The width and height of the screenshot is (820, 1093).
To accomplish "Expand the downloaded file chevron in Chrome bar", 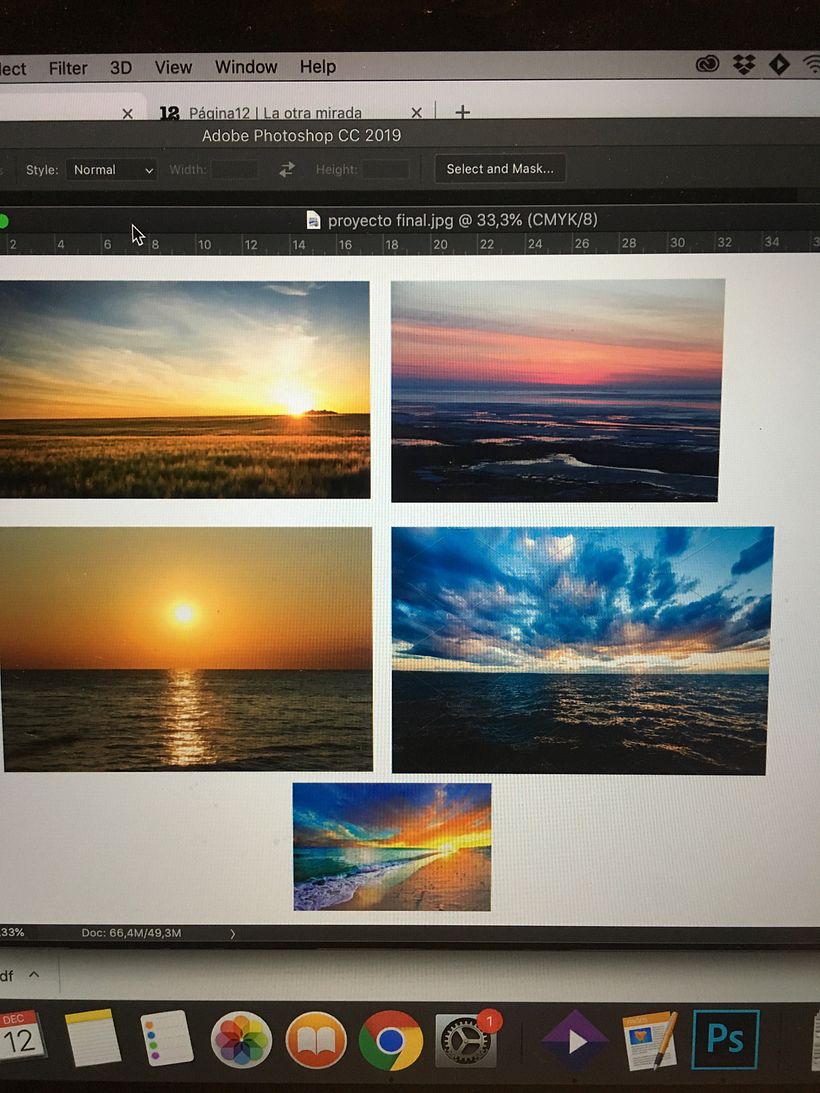I will coord(34,974).
